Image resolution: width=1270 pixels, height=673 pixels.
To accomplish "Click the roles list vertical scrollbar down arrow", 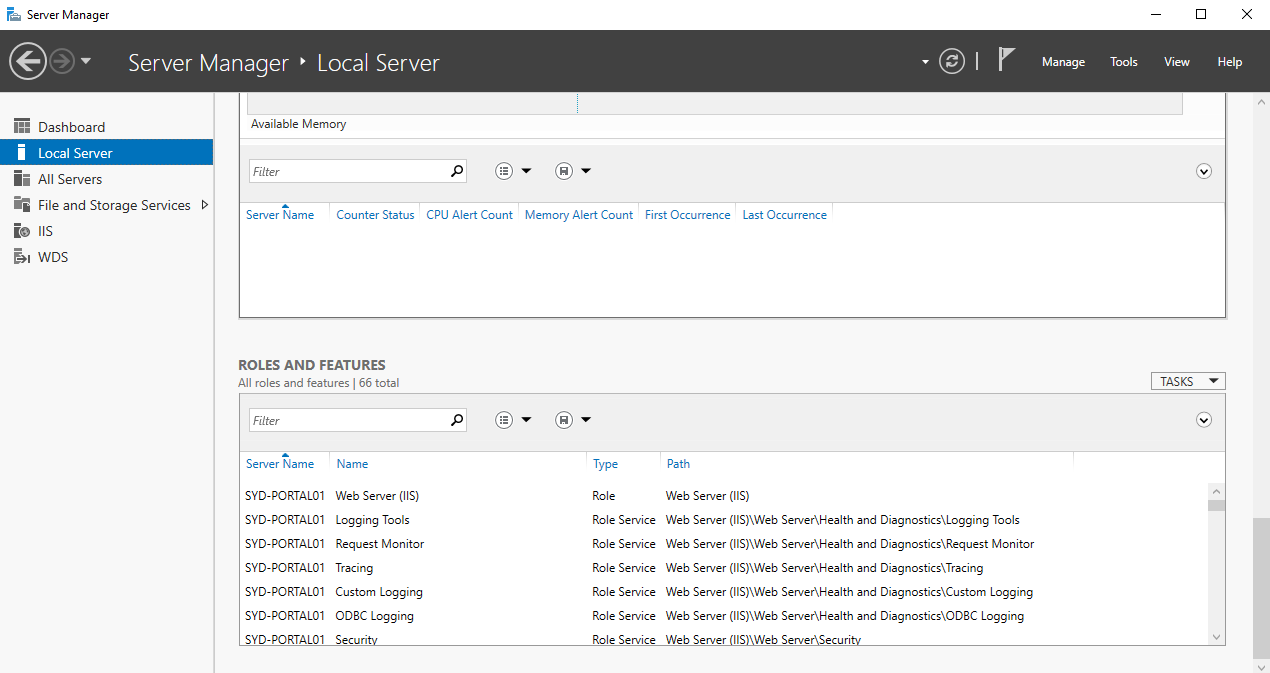I will [x=1216, y=637].
